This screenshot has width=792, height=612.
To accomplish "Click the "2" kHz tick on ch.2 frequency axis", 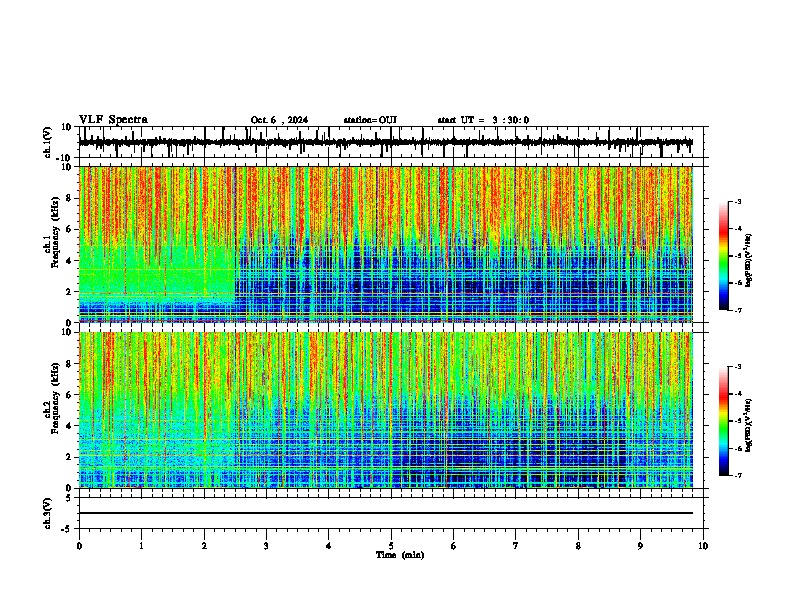I will pyautogui.click(x=69, y=457).
